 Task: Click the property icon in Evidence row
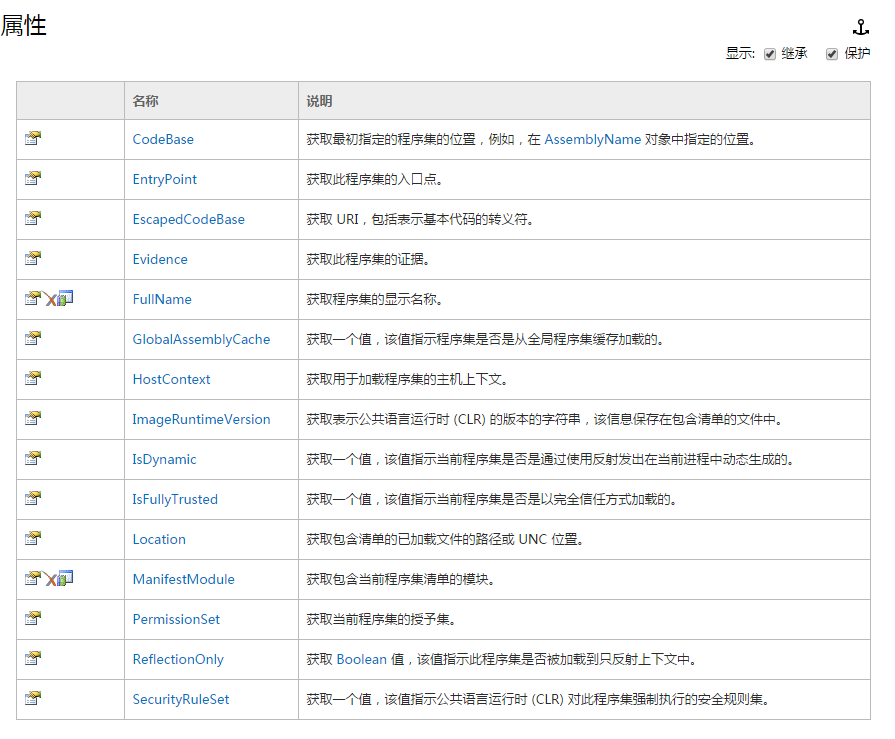click(33, 258)
